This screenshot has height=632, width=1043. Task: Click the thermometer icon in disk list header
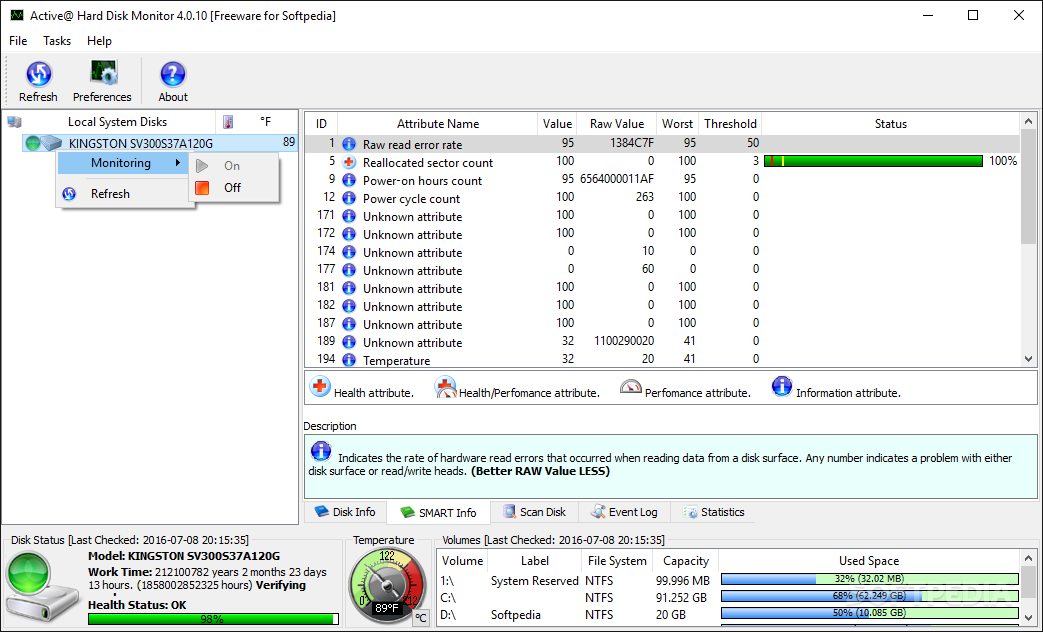[228, 122]
